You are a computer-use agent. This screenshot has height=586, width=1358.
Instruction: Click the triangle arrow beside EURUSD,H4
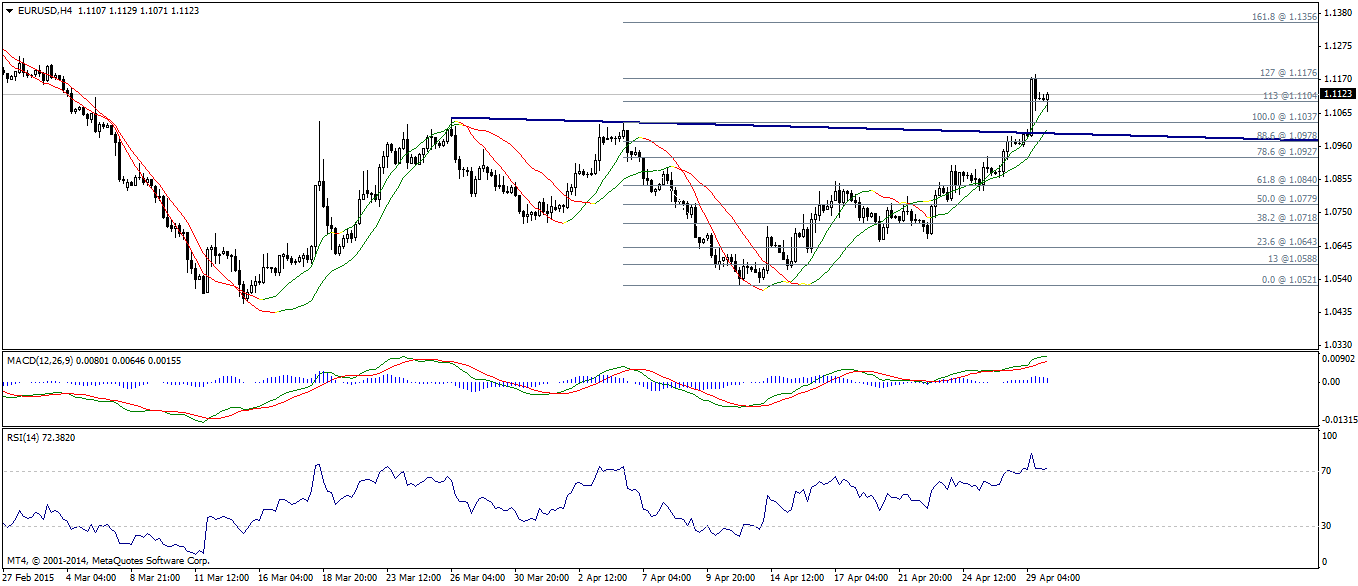click(9, 10)
